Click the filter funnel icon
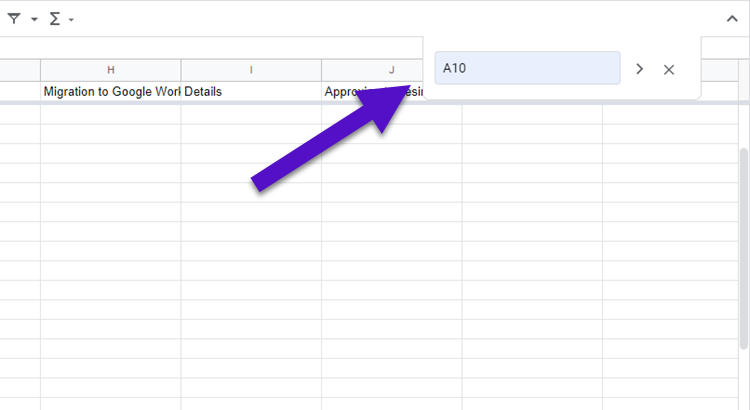 tap(14, 19)
